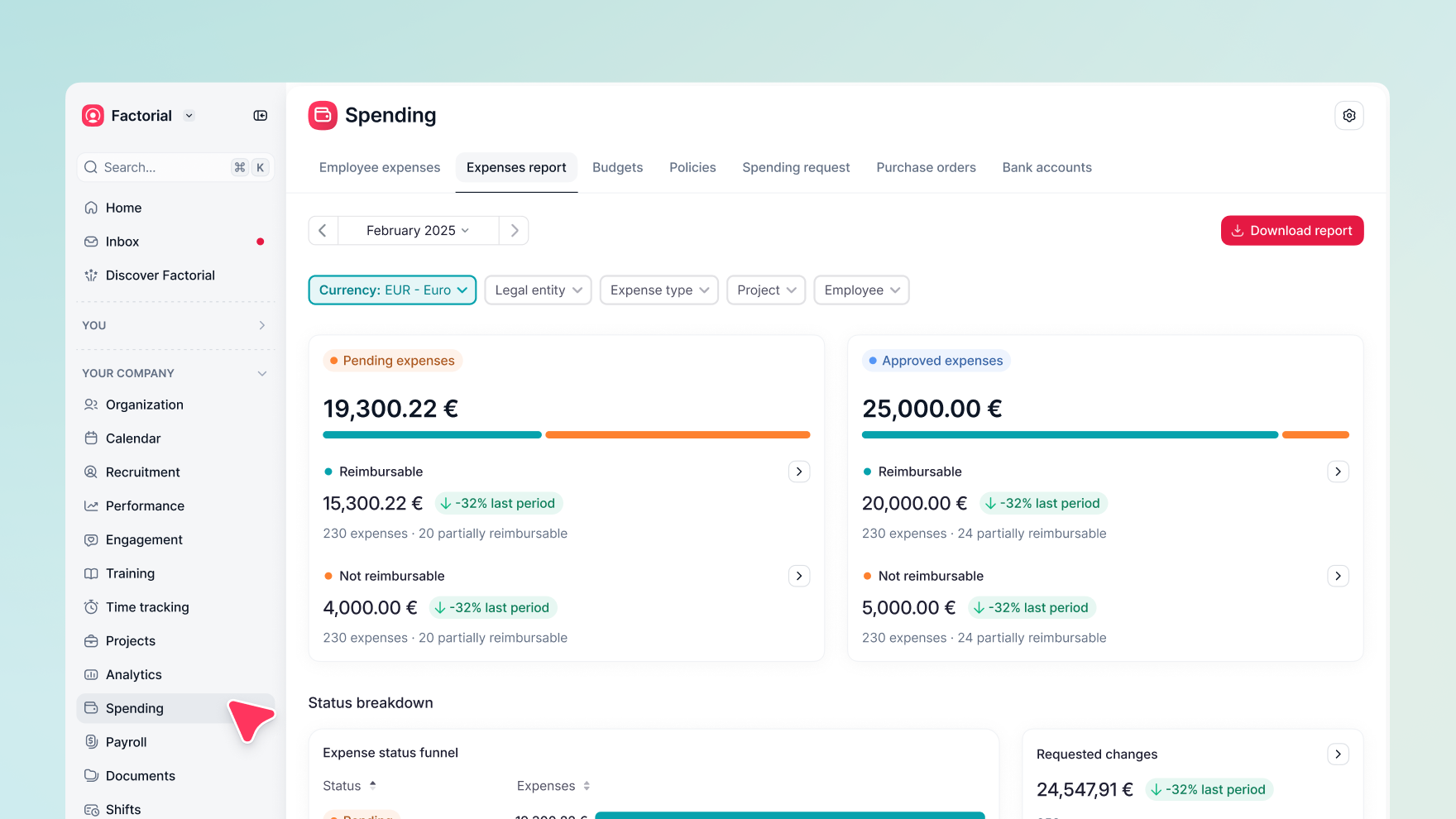This screenshot has height=819, width=1456.
Task: Click the Spending wallet icon in sidebar
Action: click(91, 708)
